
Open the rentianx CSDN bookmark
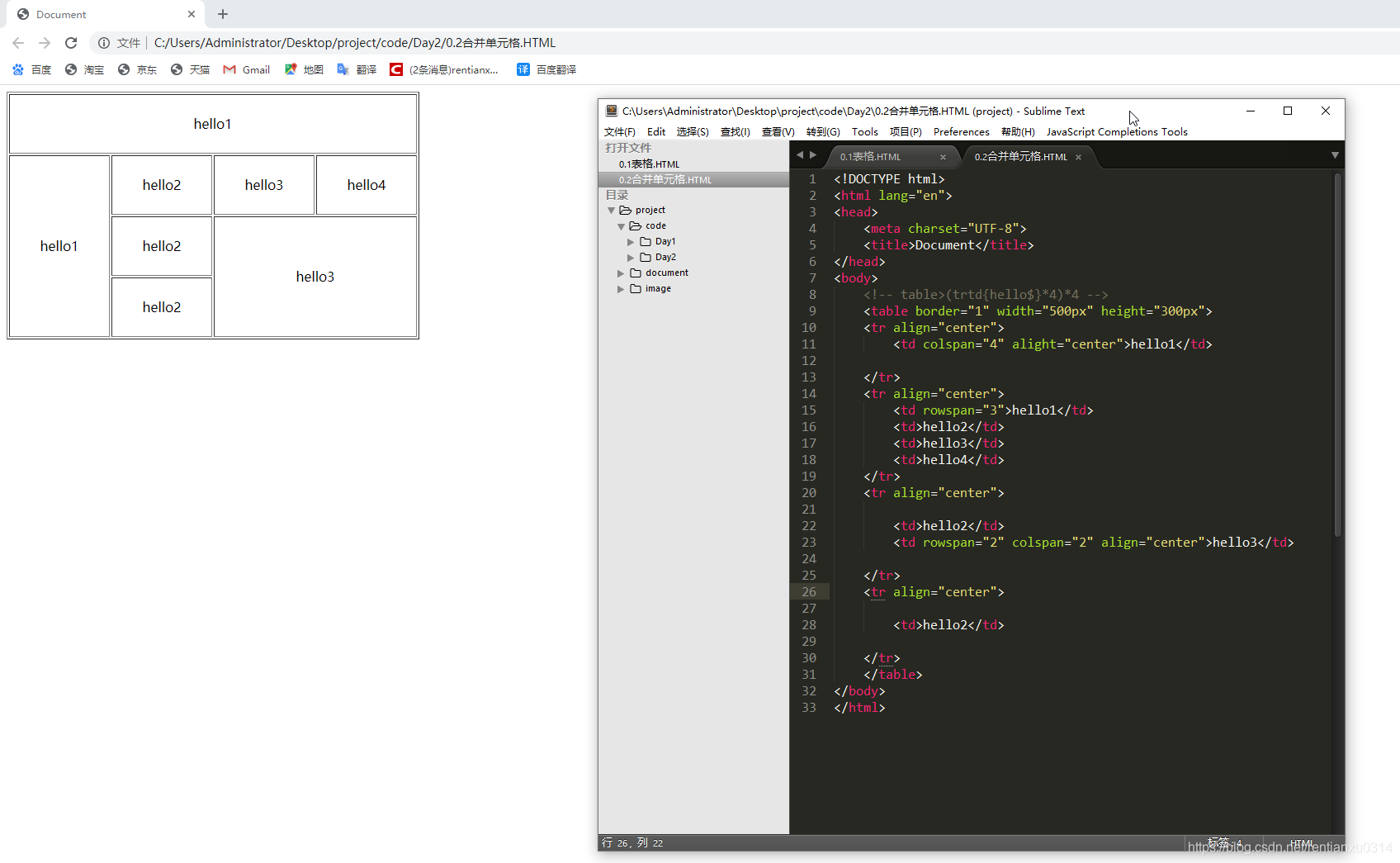pos(444,69)
